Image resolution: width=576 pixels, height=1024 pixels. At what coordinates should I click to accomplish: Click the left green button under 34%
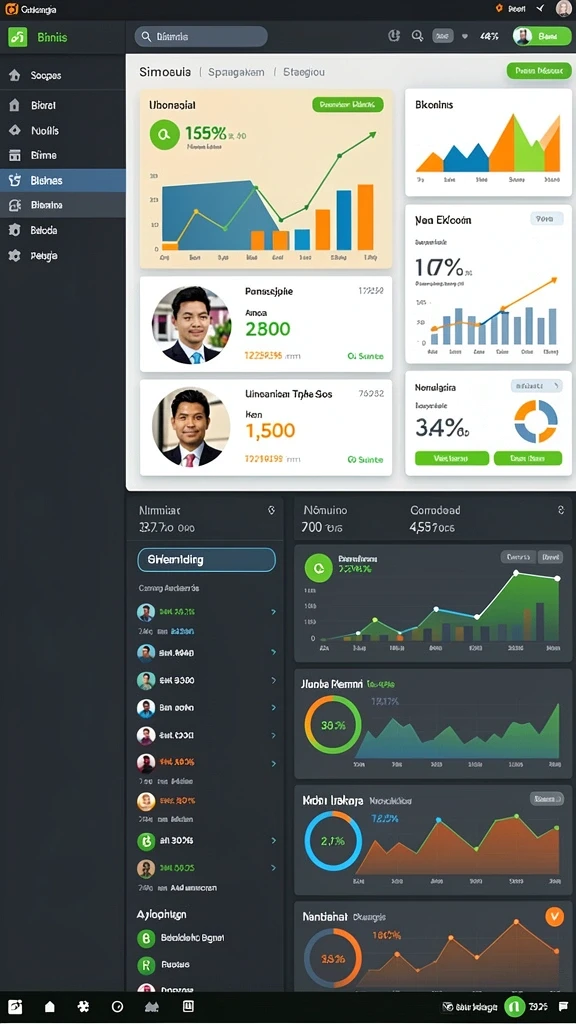(452, 458)
